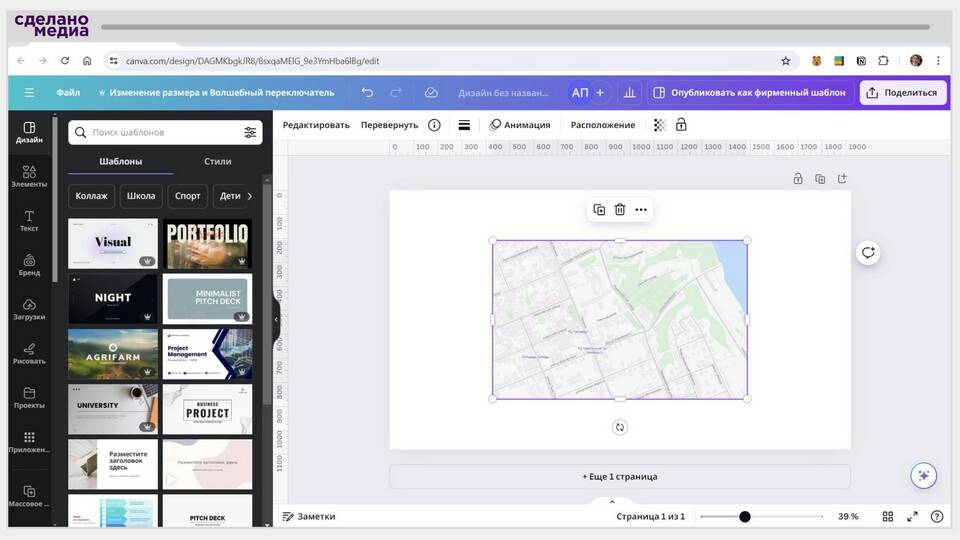Open the Файл menu
The width and height of the screenshot is (960, 540).
pos(68,92)
